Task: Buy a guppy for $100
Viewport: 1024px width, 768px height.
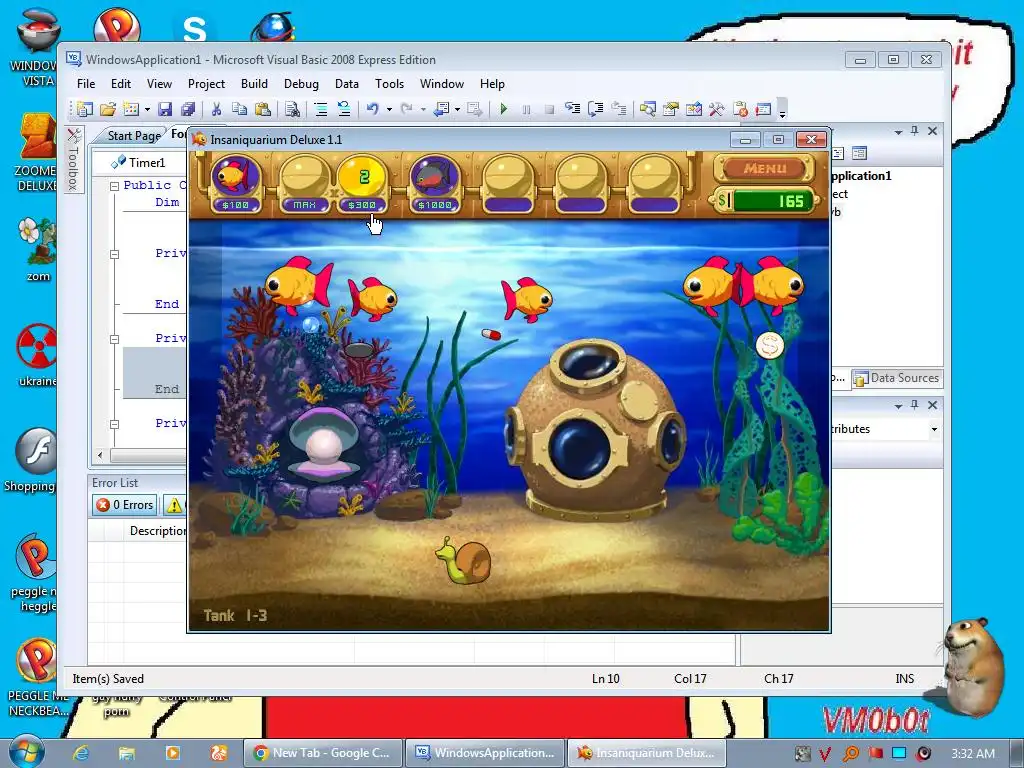Action: [x=236, y=184]
